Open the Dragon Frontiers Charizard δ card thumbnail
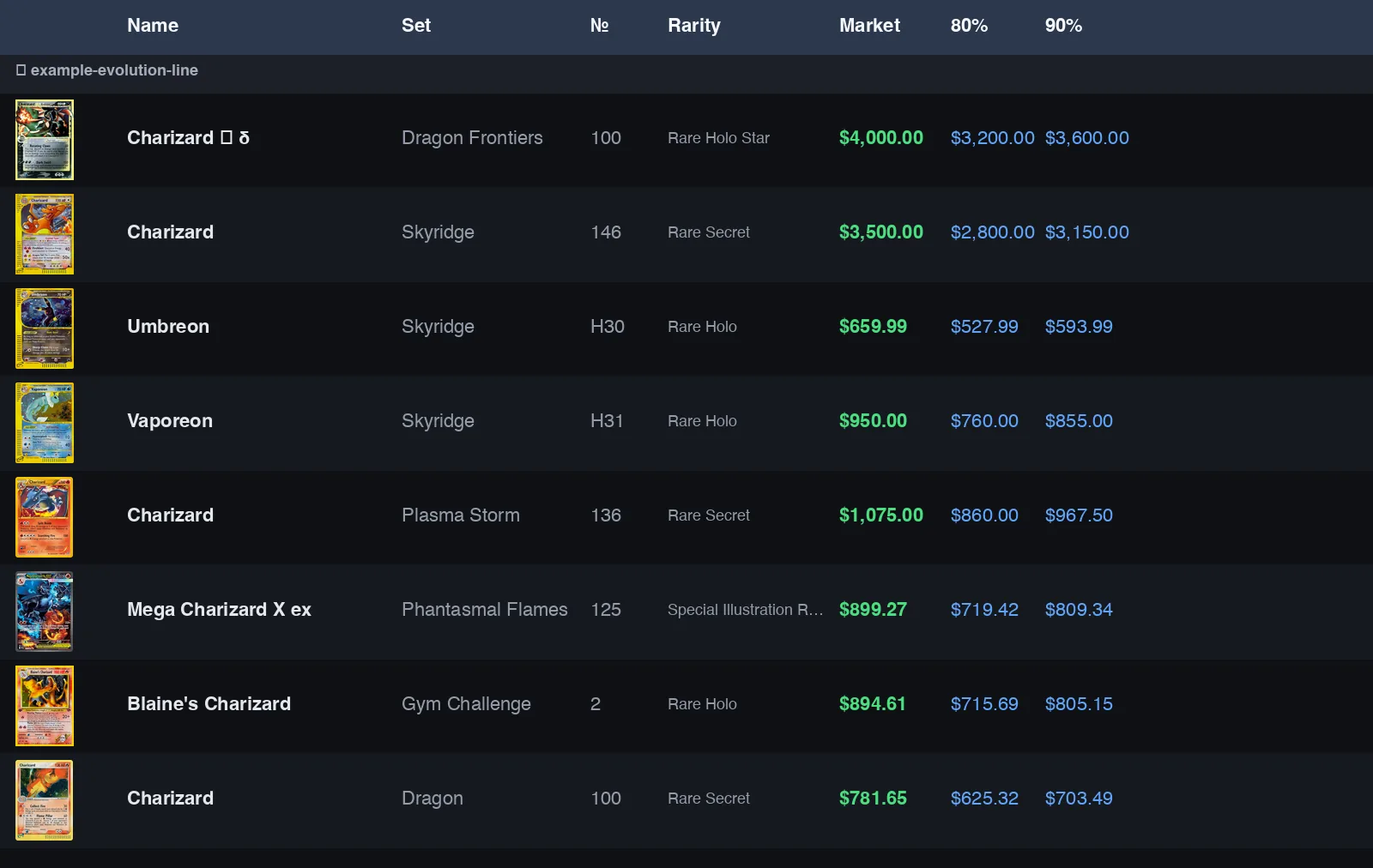 (x=45, y=140)
